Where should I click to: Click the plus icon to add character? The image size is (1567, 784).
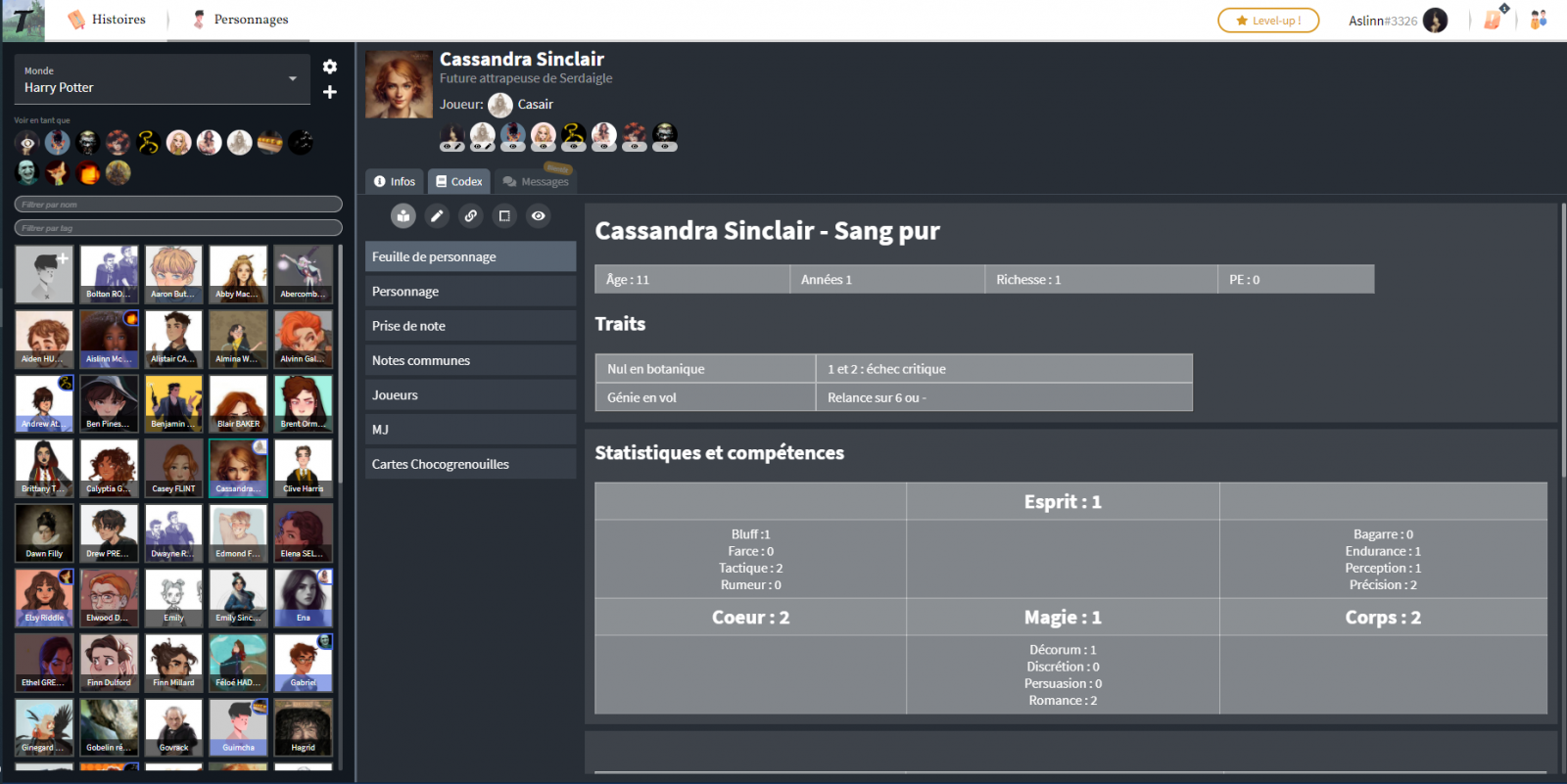pyautogui.click(x=330, y=92)
